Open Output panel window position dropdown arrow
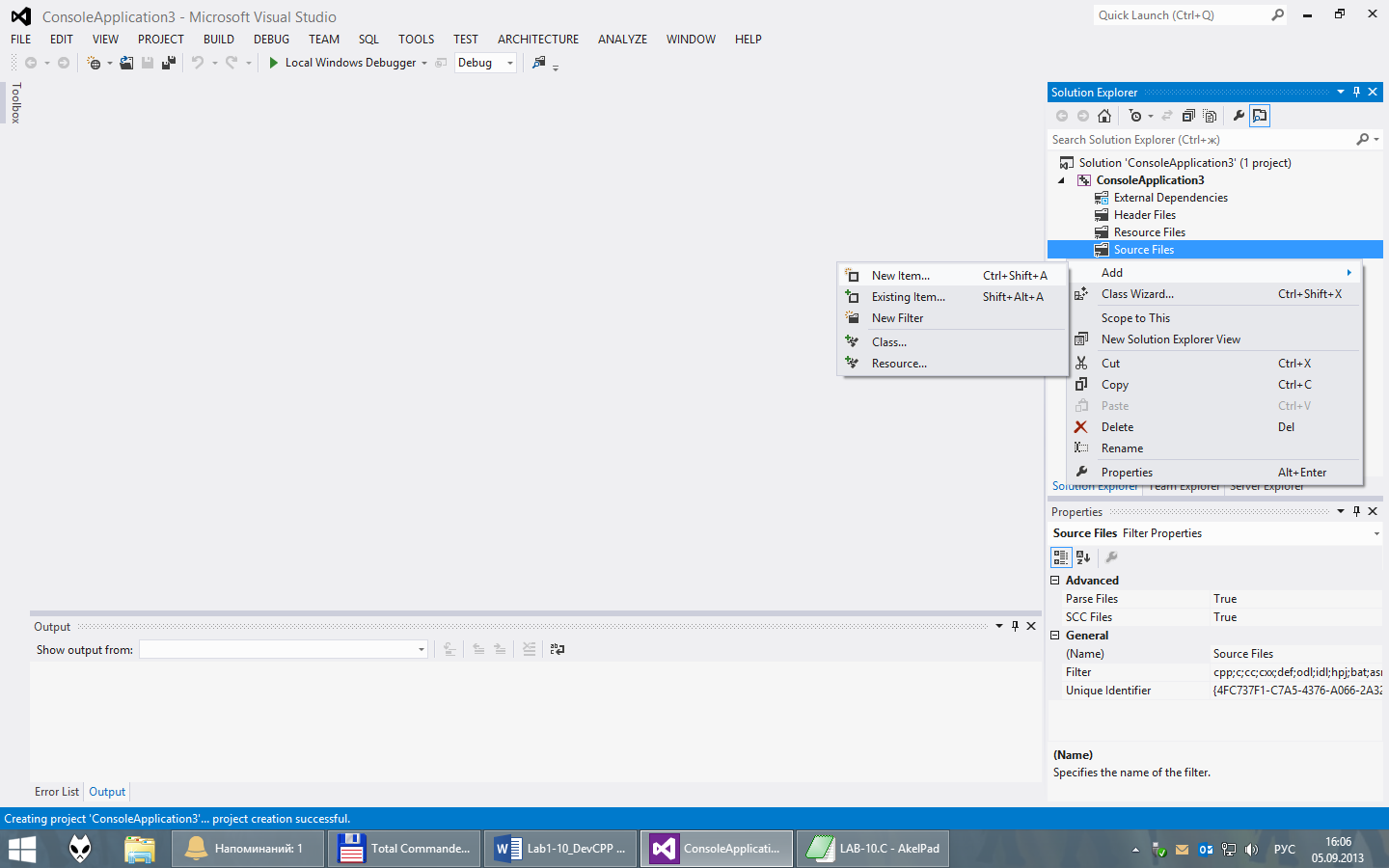Screen dimensions: 1389x868 click(x=998, y=626)
